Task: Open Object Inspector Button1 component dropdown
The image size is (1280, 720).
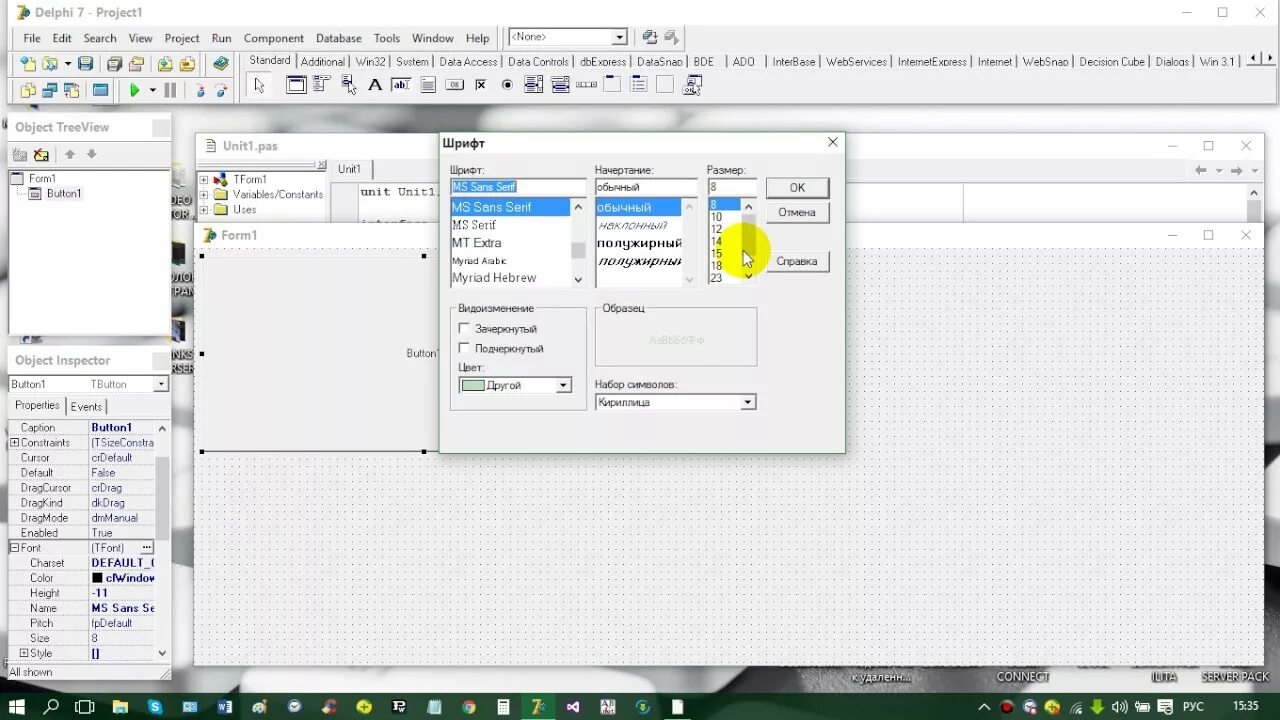Action: point(161,384)
